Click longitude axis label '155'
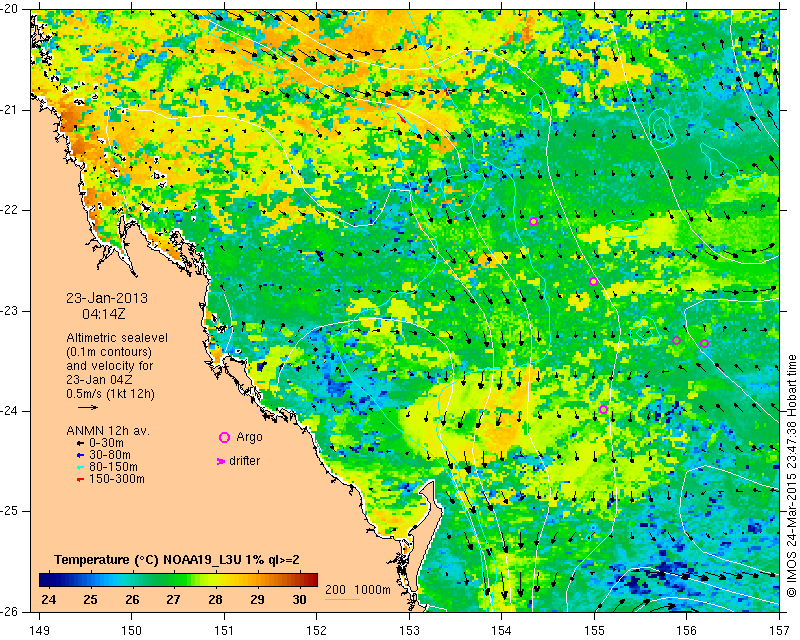The width and height of the screenshot is (800, 640). [x=594, y=631]
